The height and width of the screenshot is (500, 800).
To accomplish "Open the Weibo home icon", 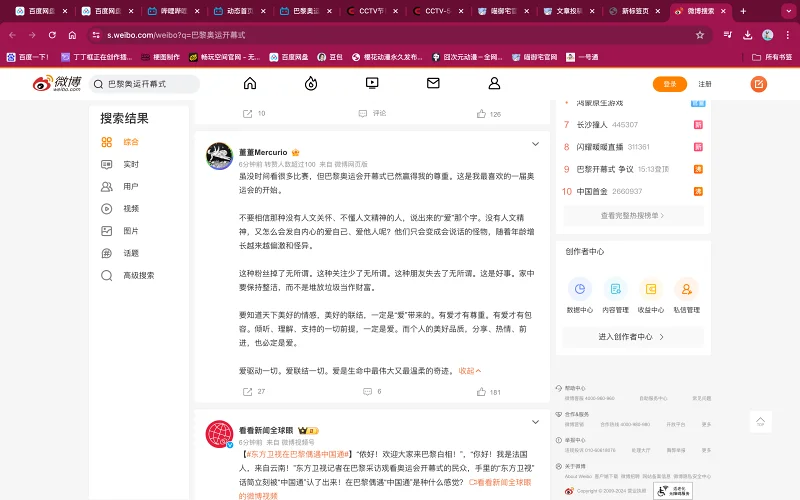I will (x=250, y=83).
